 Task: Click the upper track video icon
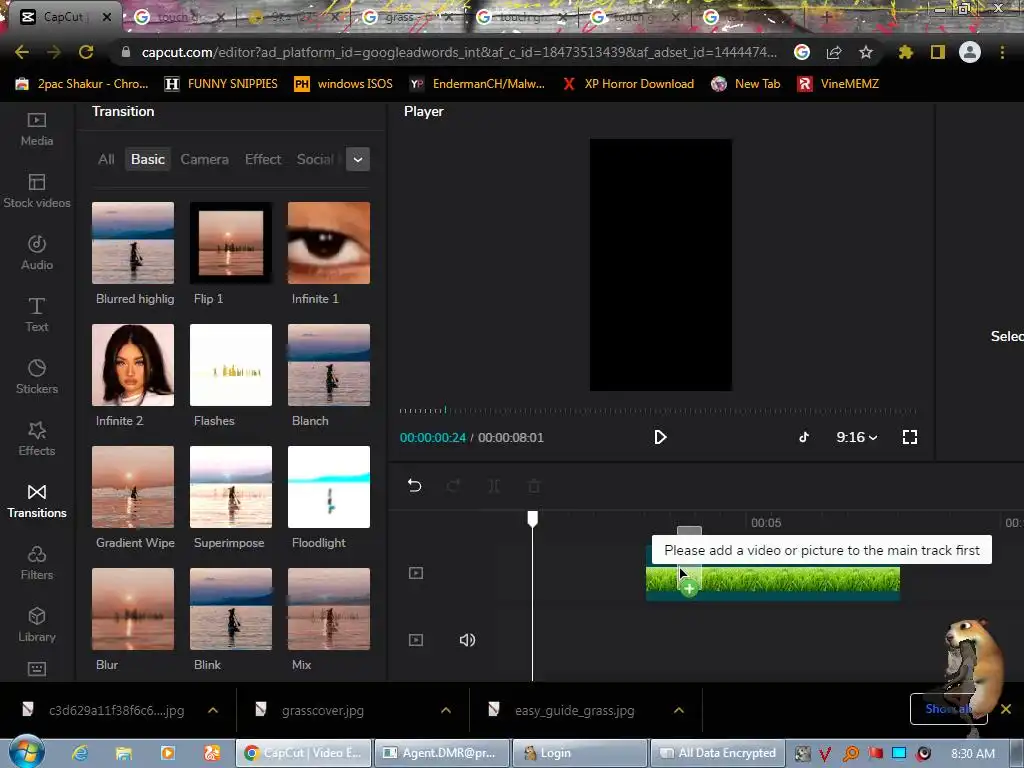(x=416, y=573)
